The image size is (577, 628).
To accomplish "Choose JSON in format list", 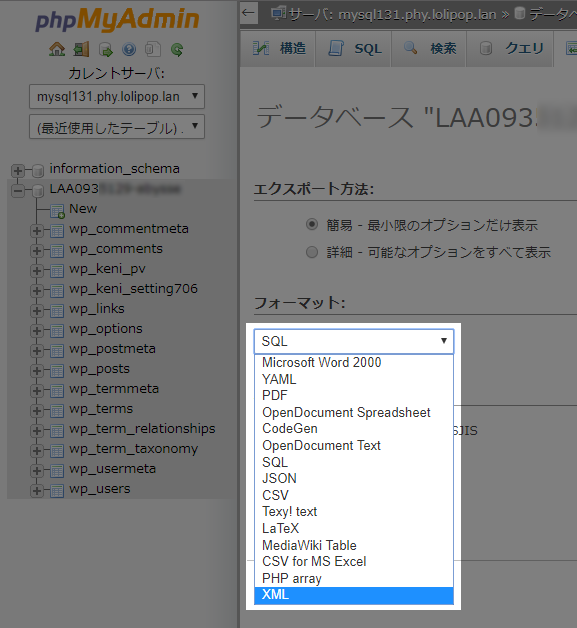I will click(354, 479).
